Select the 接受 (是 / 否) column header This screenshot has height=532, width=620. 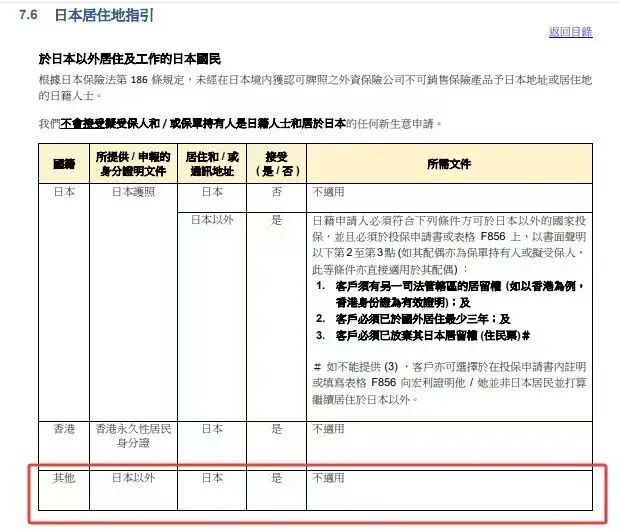click(276, 164)
